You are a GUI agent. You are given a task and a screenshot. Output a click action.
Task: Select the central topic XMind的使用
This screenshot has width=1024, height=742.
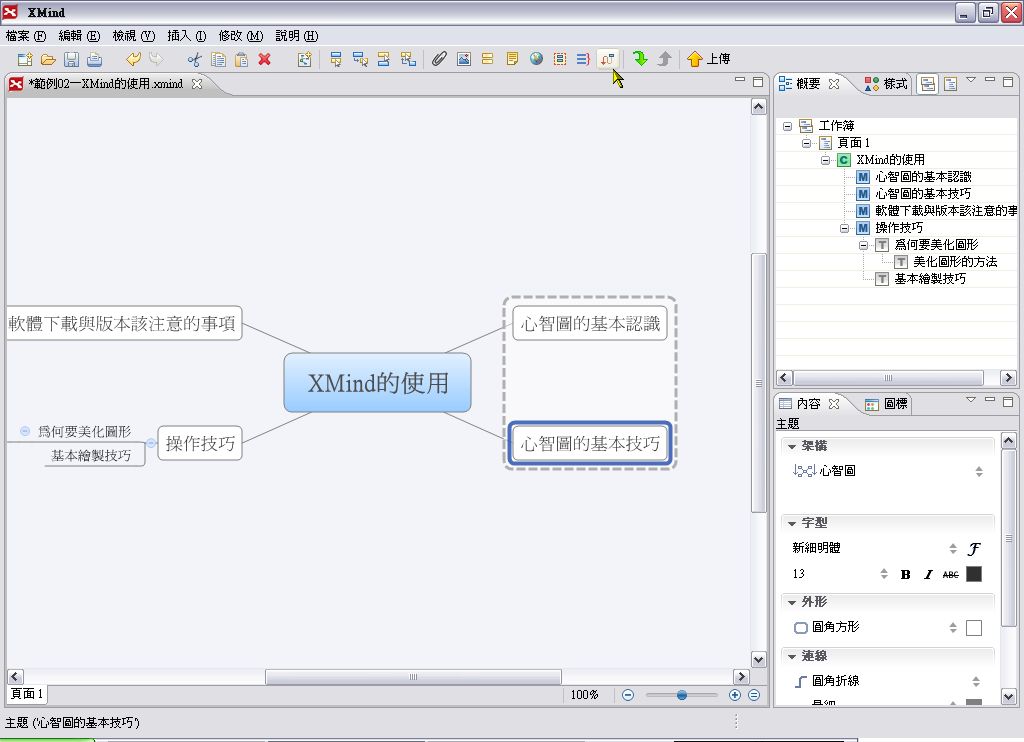(x=377, y=383)
